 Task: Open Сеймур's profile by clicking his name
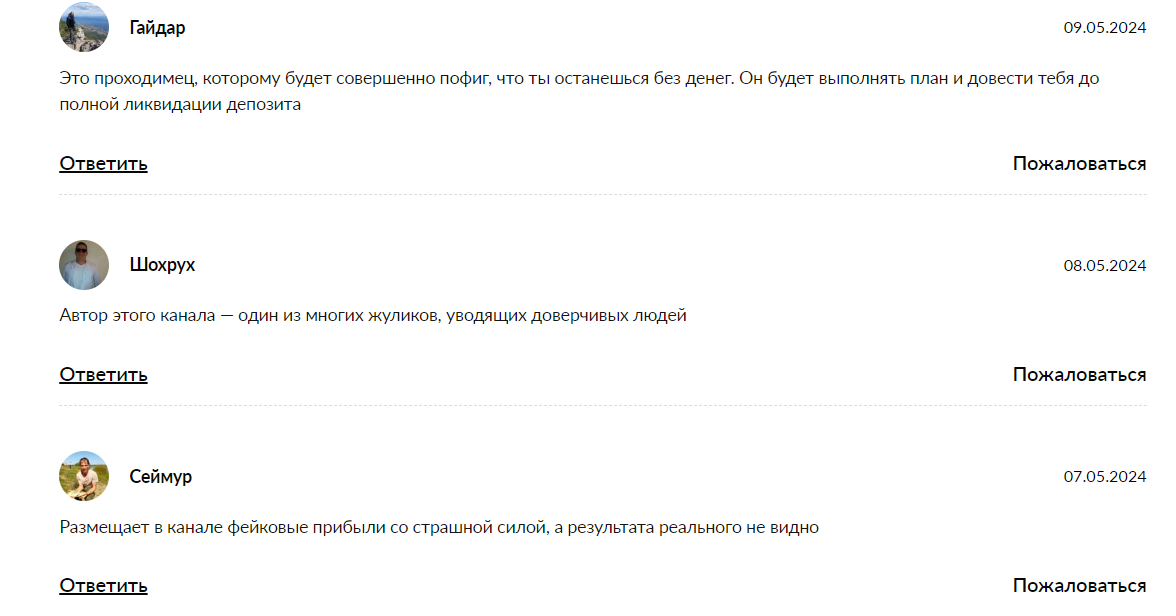click(160, 477)
